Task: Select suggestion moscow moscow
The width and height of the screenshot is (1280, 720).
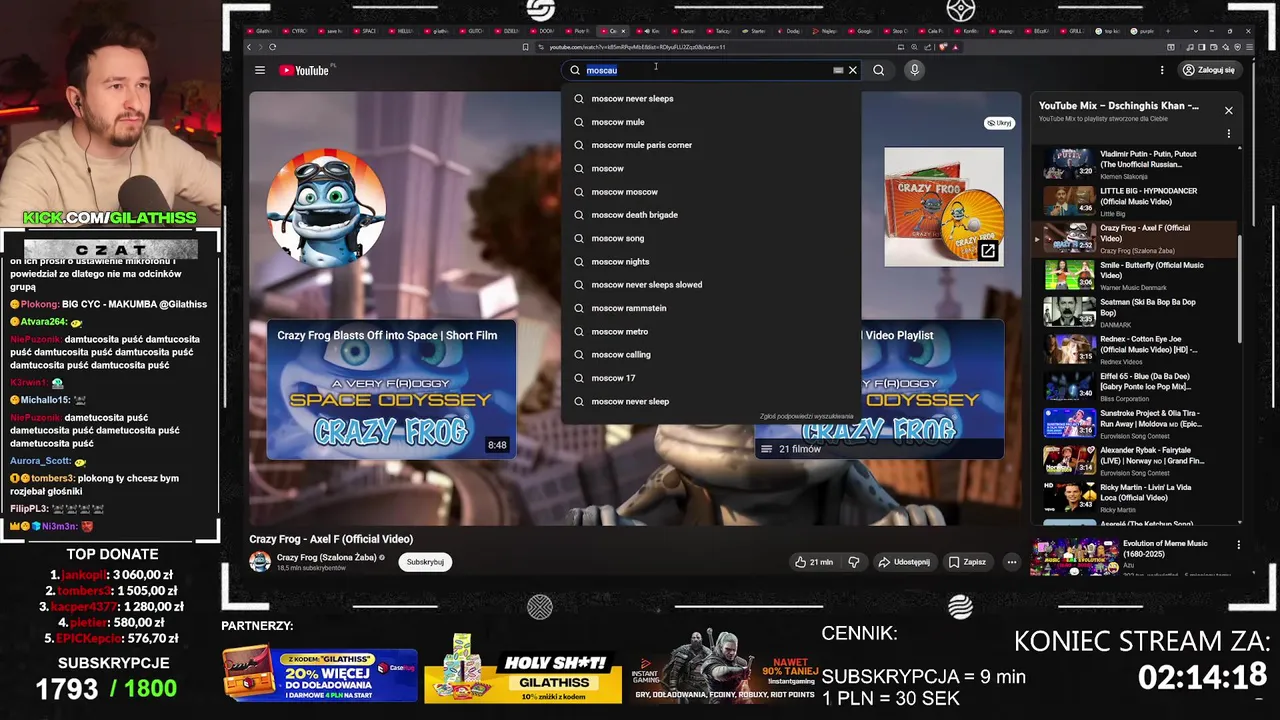Action: (x=711, y=192)
